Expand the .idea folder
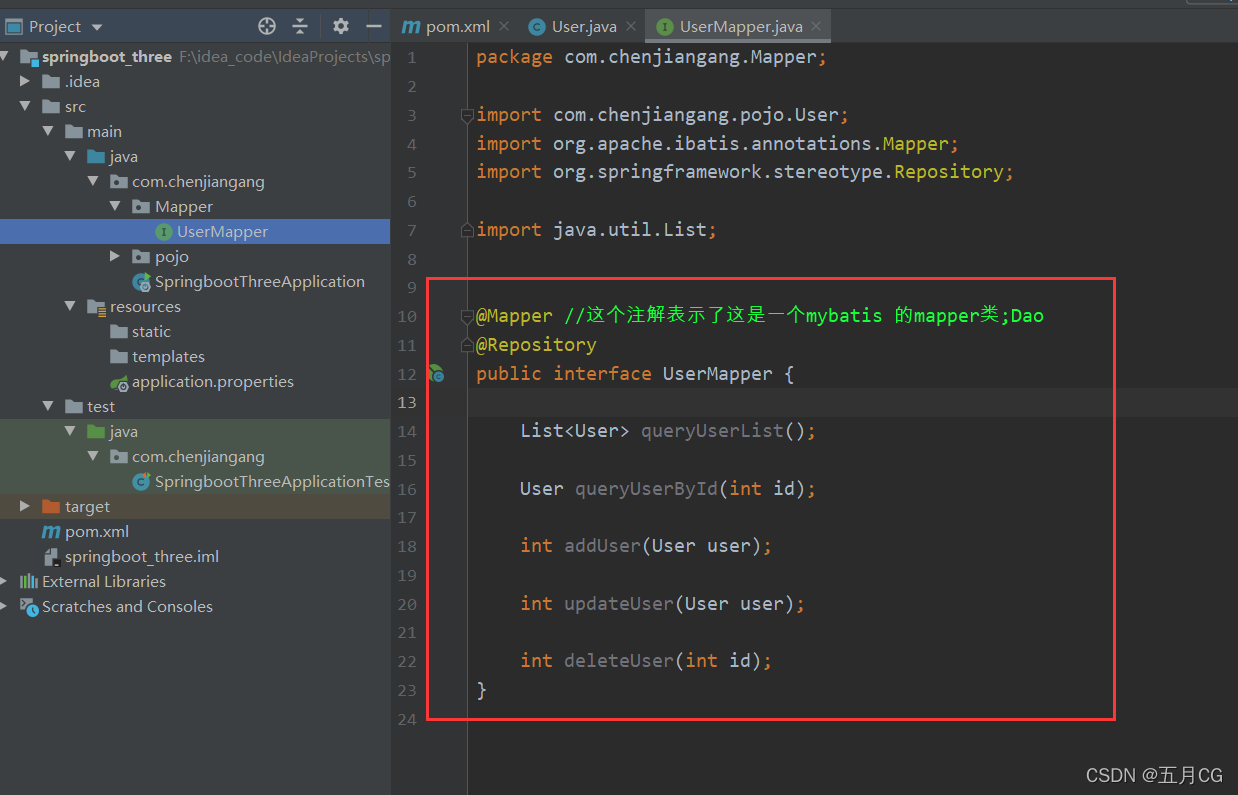This screenshot has width=1238, height=795. [26, 82]
